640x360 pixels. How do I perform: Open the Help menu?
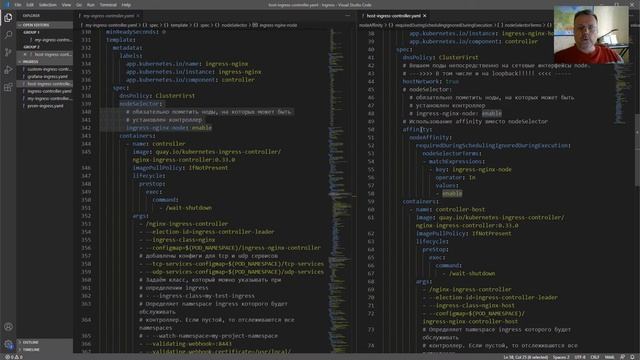click(127, 5)
